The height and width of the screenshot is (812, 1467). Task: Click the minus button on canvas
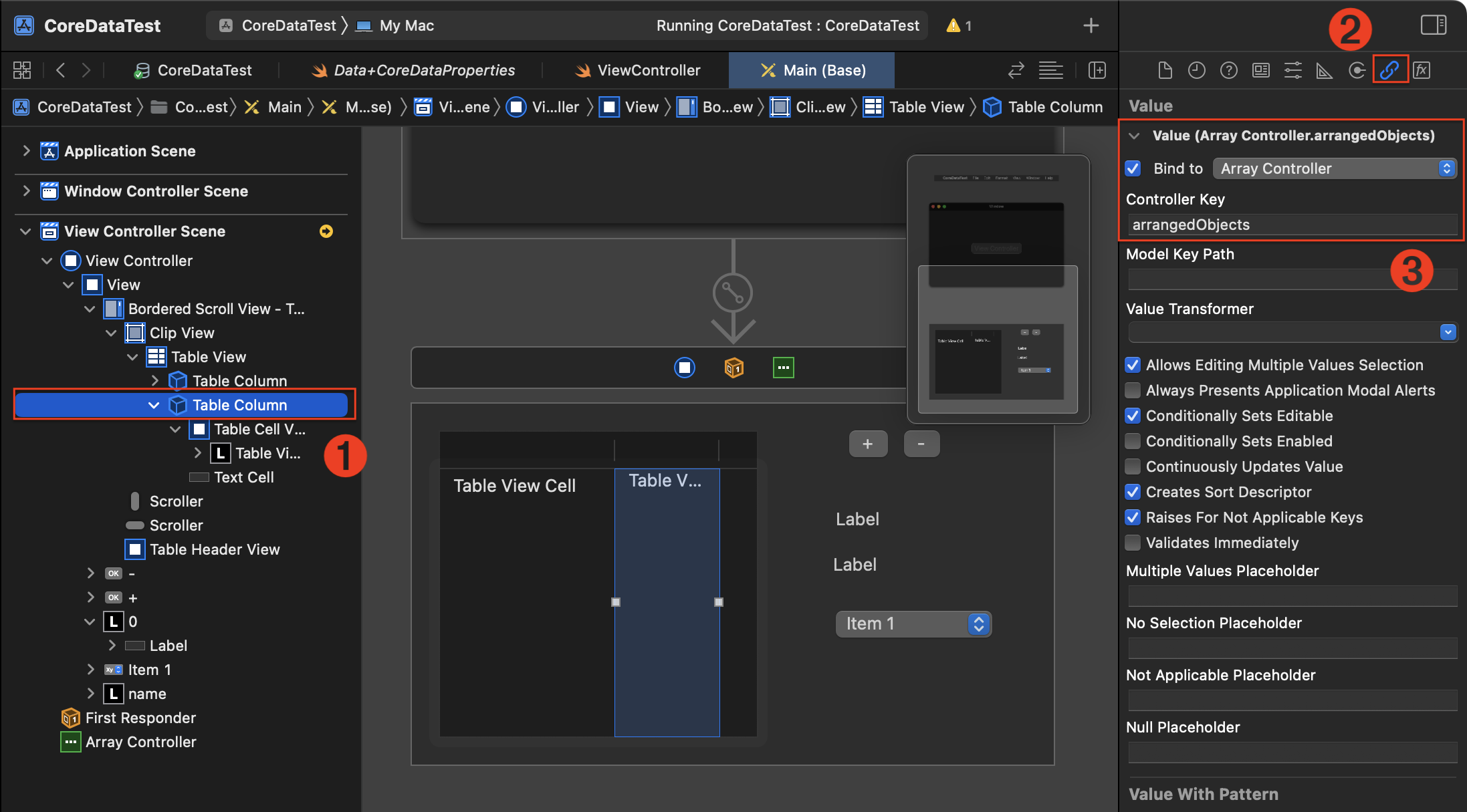tap(921, 444)
